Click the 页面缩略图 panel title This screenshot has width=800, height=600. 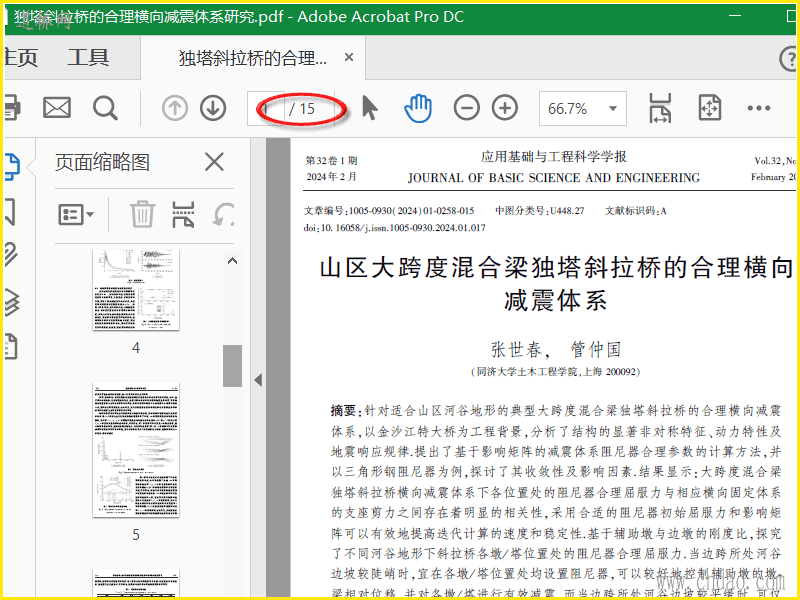[103, 162]
